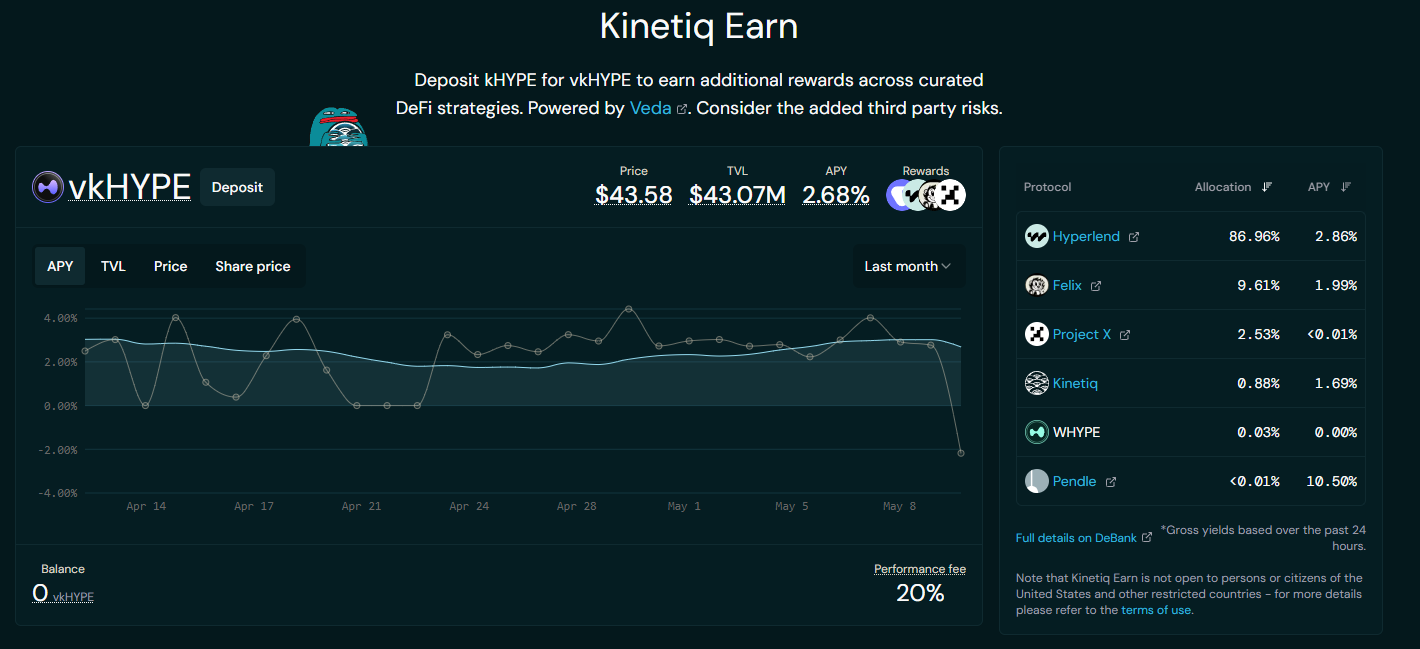
Task: Switch chart to Price tab
Action: click(170, 266)
